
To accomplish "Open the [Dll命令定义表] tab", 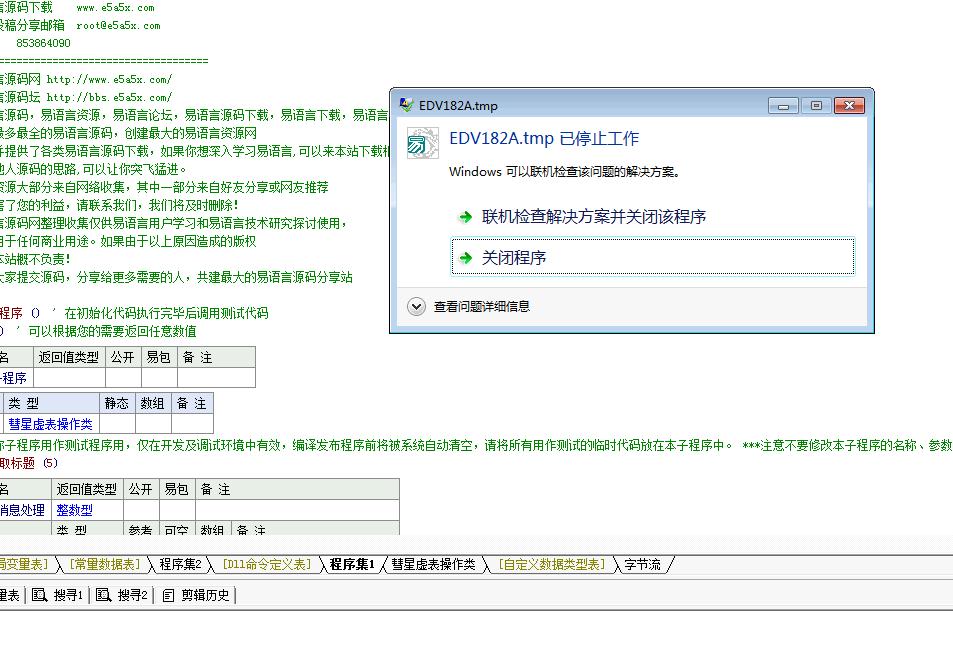I will click(267, 564).
